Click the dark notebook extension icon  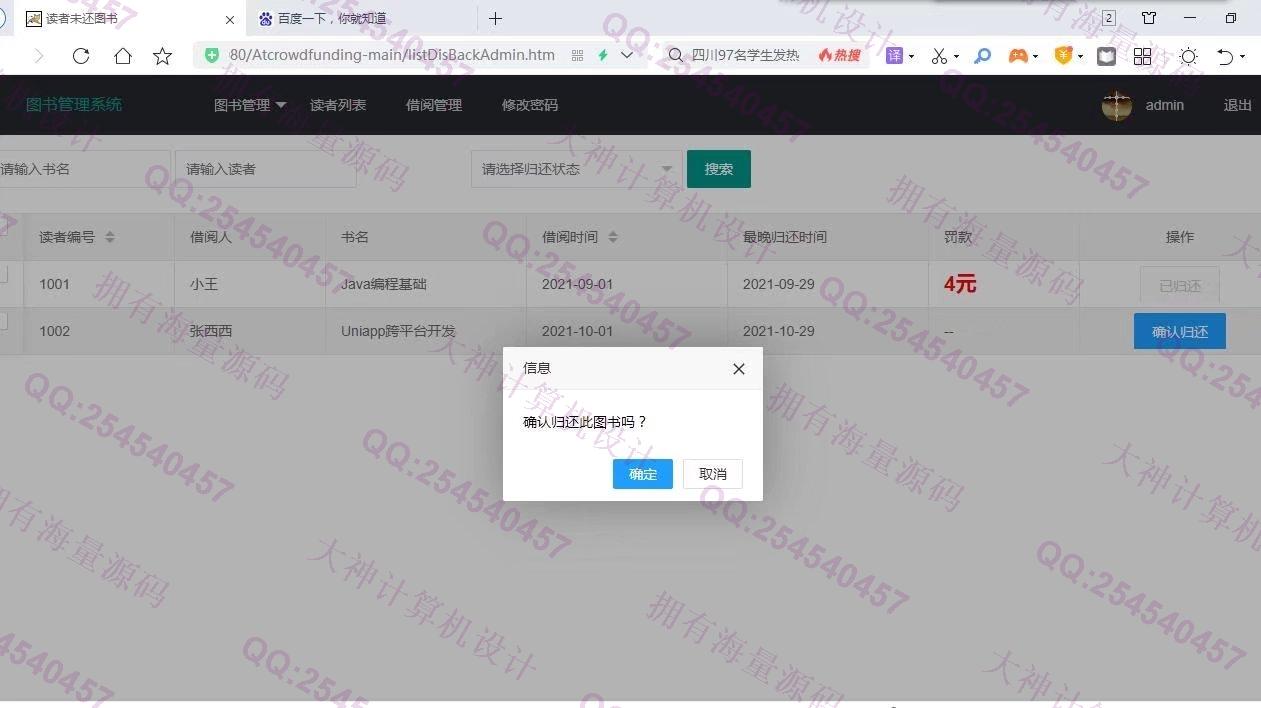point(1106,56)
